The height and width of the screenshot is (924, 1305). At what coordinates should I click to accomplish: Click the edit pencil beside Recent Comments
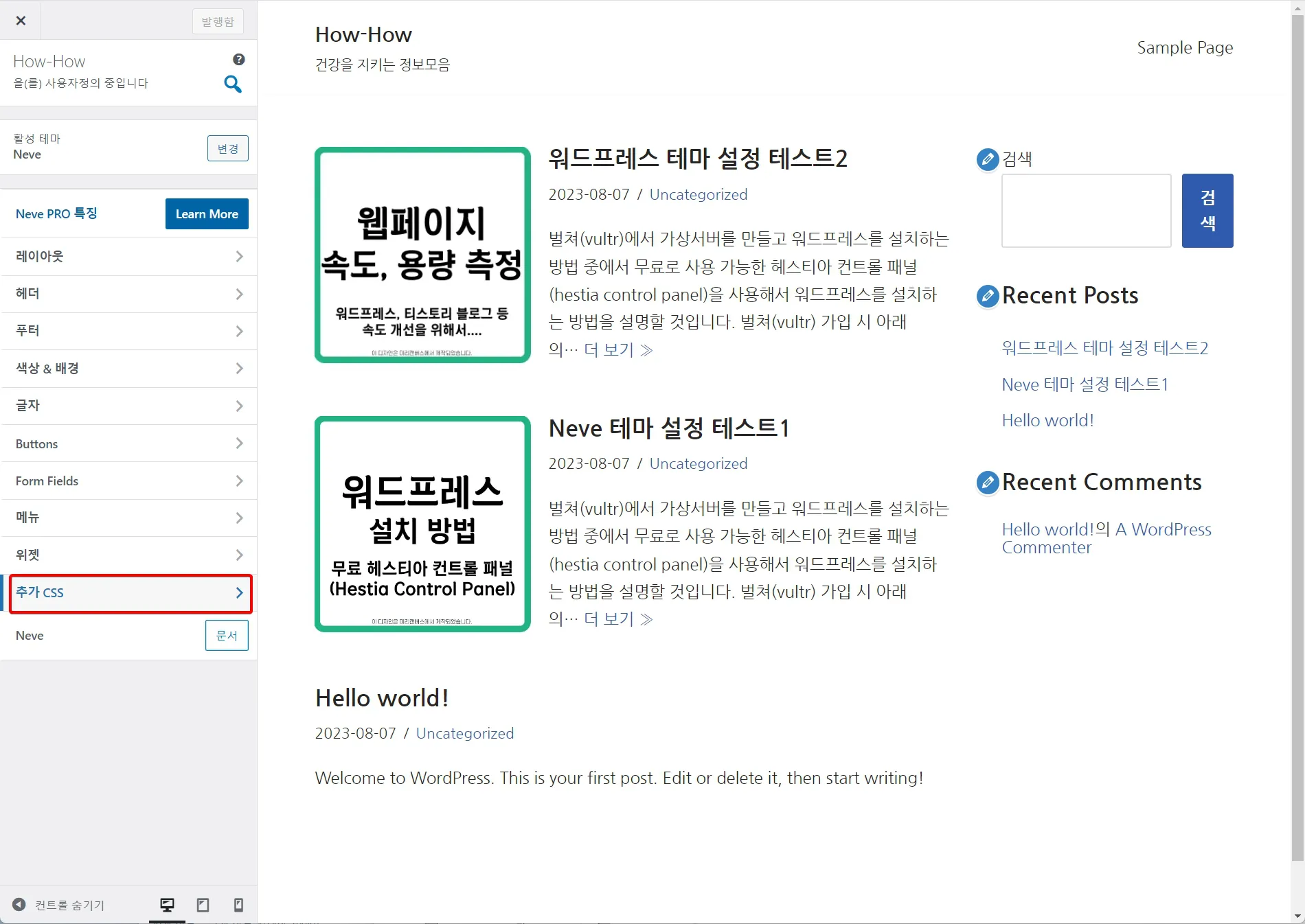(987, 483)
